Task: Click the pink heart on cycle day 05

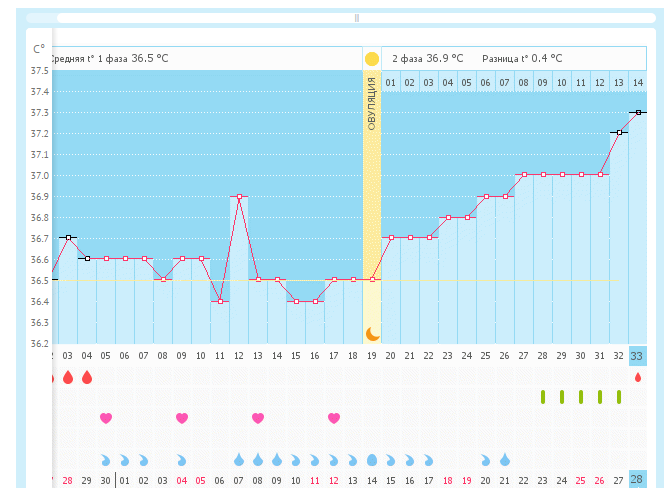Action: [x=105, y=418]
